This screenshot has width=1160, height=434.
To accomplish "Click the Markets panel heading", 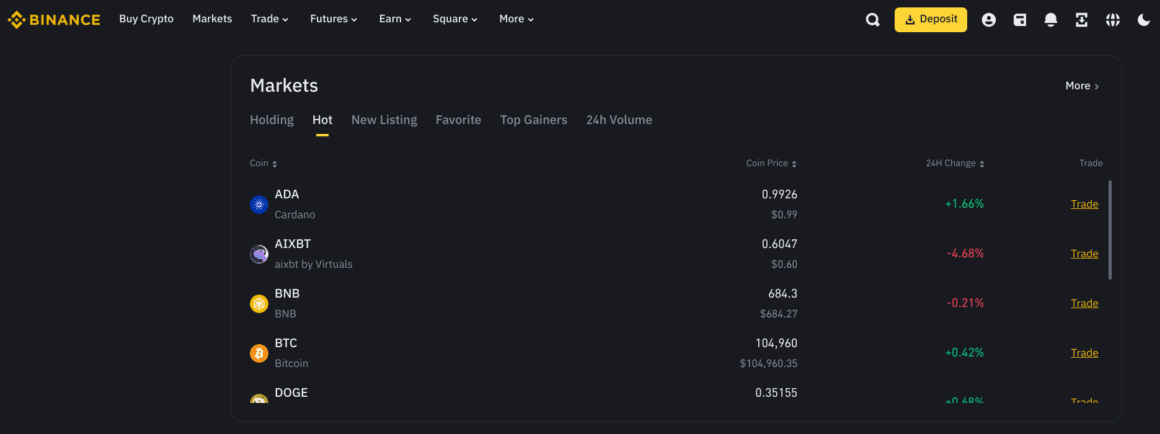I will [x=284, y=86].
